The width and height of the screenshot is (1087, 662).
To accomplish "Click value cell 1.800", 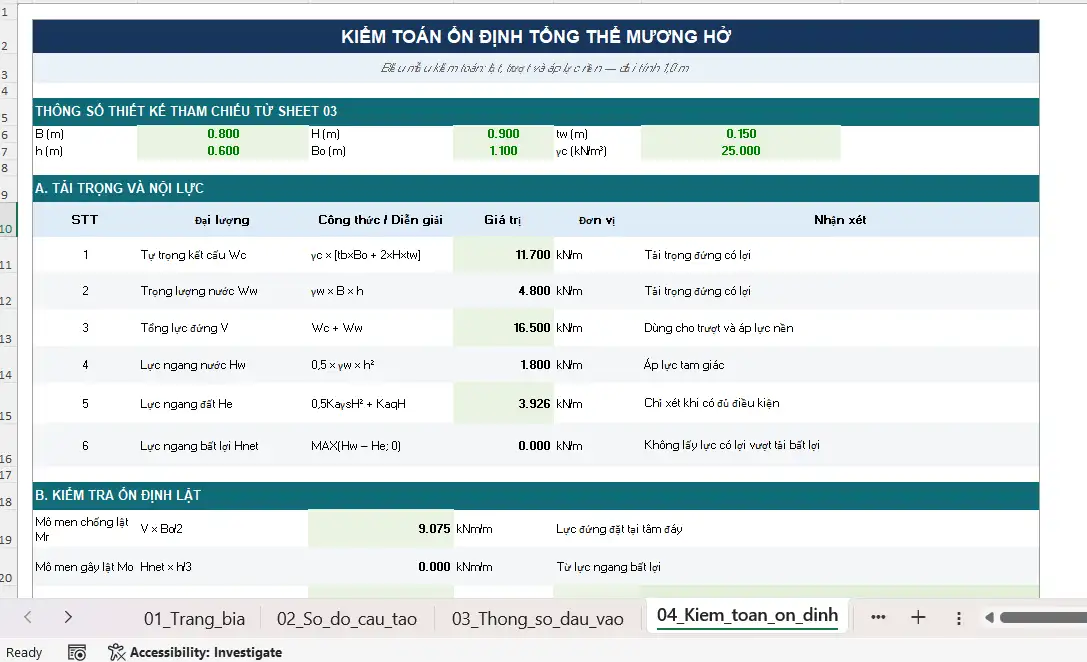I will (503, 365).
